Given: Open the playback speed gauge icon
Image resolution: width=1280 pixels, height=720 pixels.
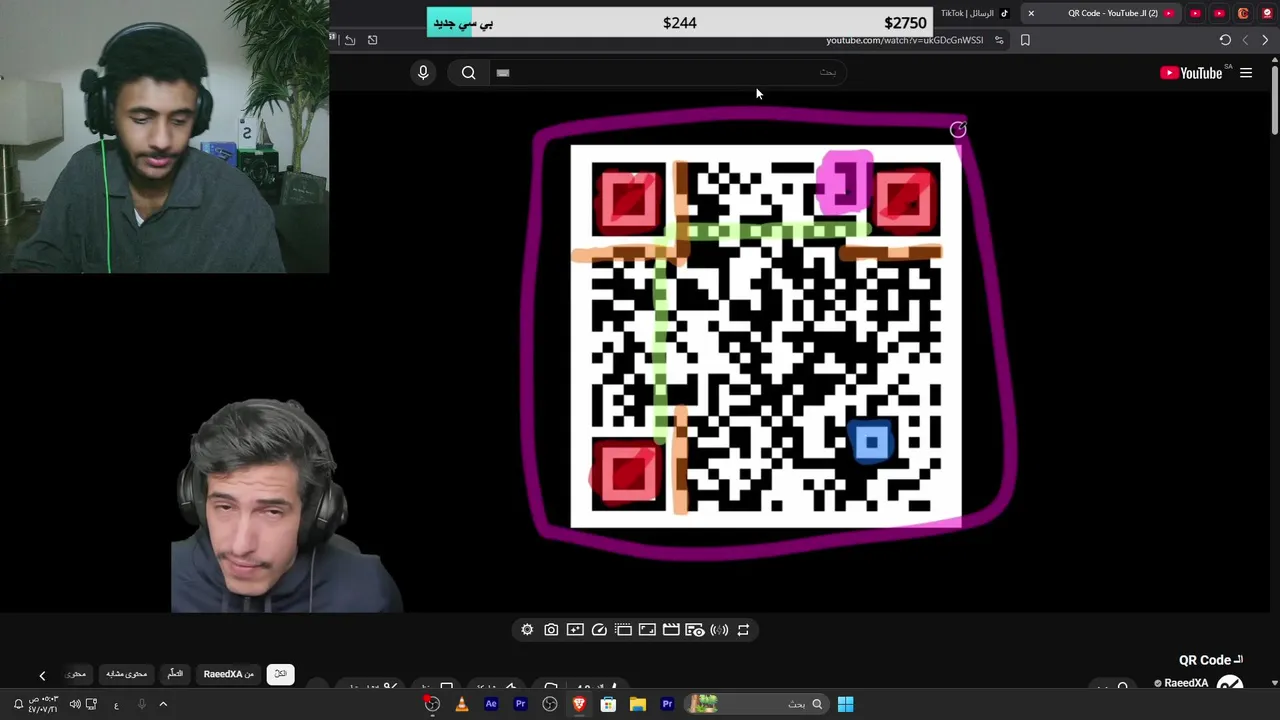Looking at the screenshot, I should click(599, 630).
